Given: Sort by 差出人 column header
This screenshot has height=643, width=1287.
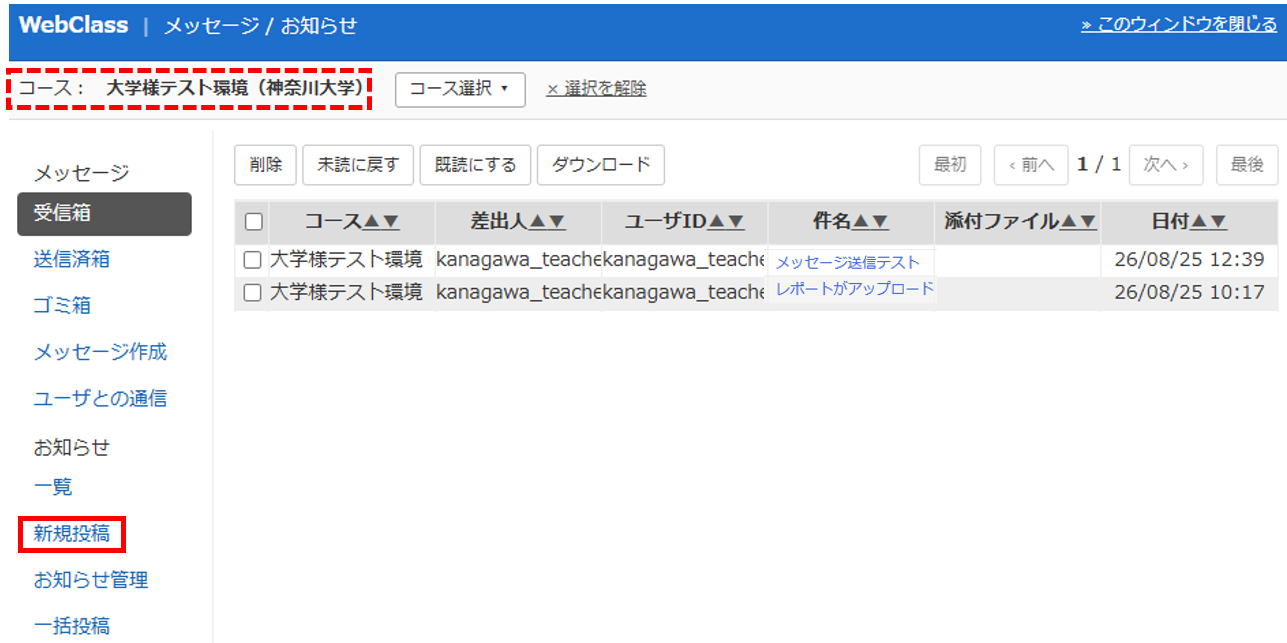Looking at the screenshot, I should coord(518,222).
